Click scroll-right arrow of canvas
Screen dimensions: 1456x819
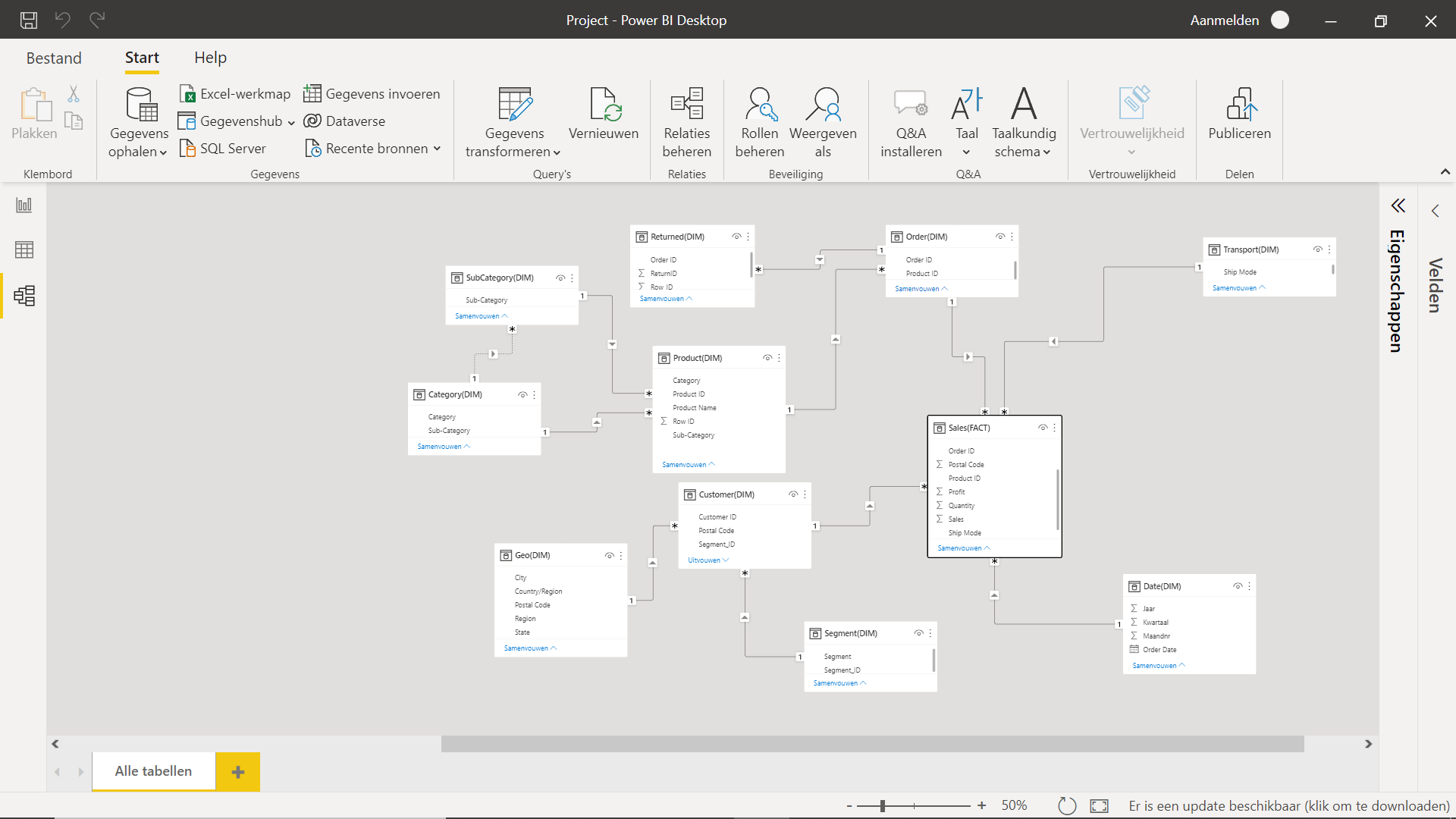click(1368, 744)
